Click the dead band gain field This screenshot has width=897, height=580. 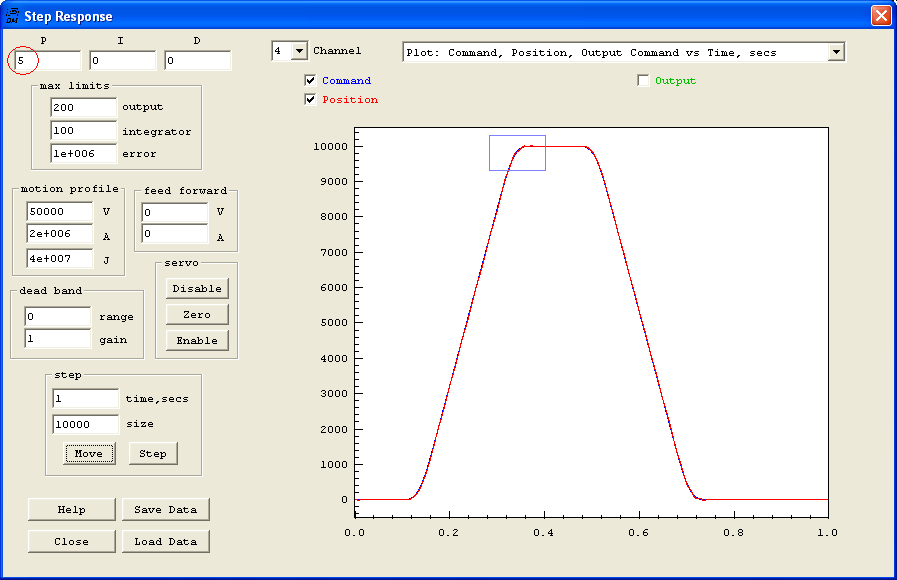[x=57, y=339]
